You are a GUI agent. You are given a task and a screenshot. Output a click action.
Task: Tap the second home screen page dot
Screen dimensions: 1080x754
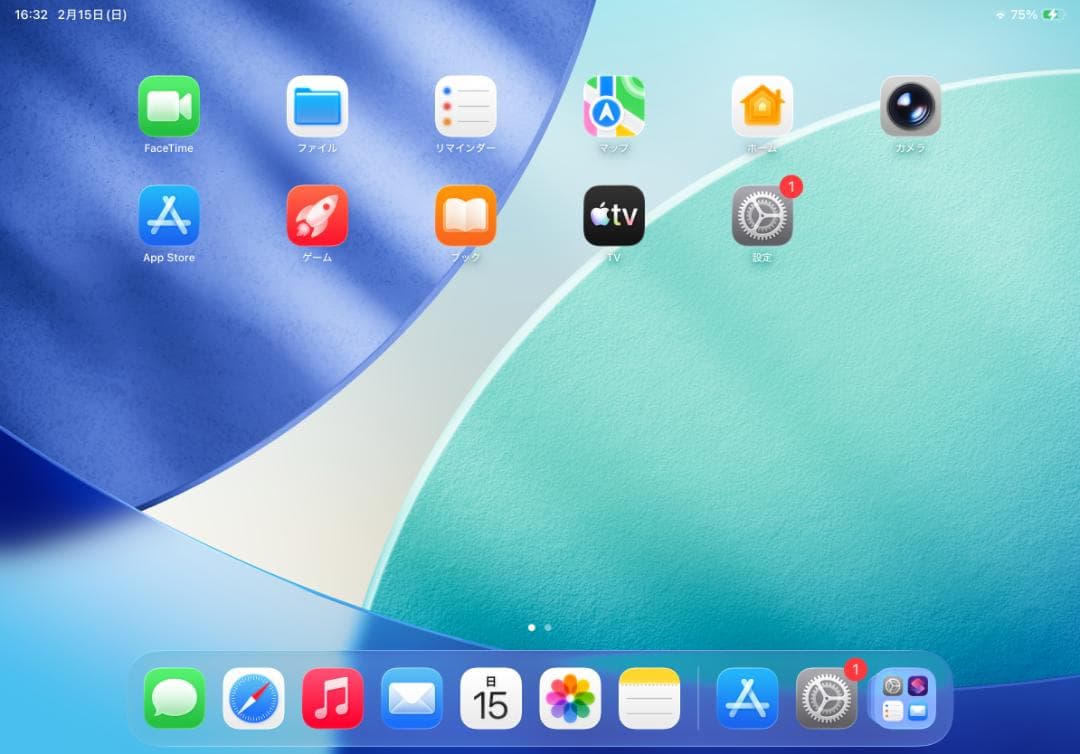click(x=548, y=627)
